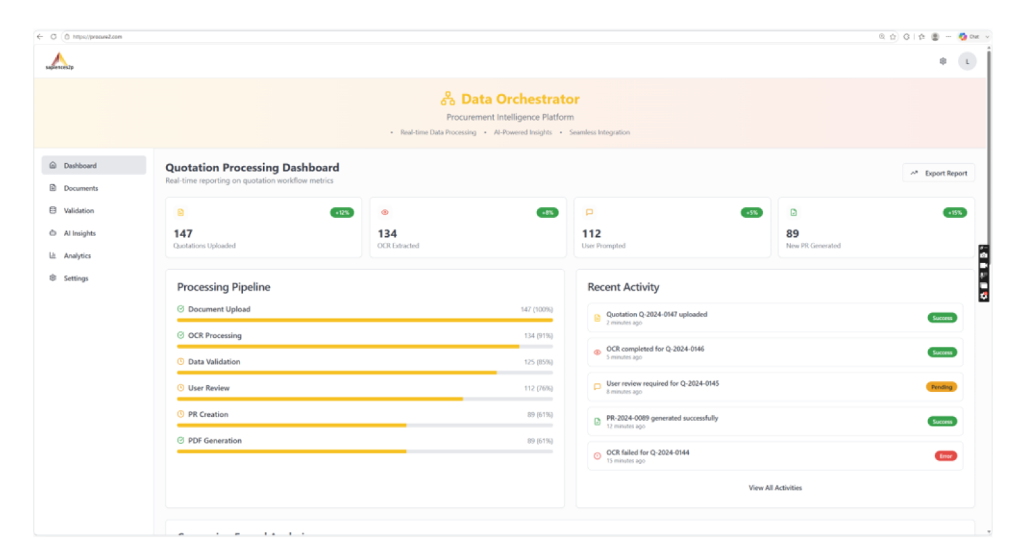Click the settings gear icon in header
Image resolution: width=1024 pixels, height=551 pixels.
click(x=943, y=61)
